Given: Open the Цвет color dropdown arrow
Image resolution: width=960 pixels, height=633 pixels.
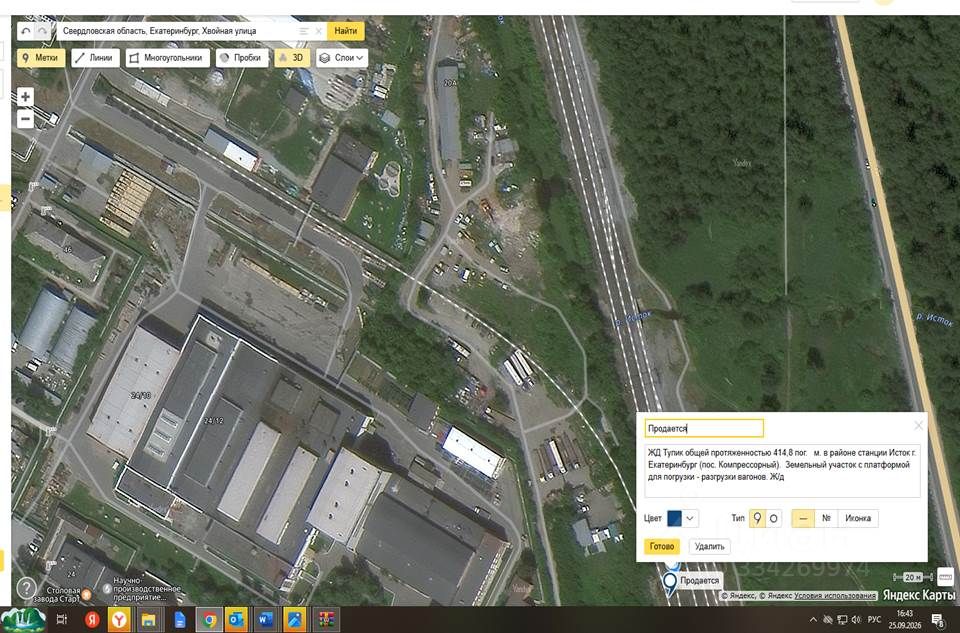Looking at the screenshot, I should 690,519.
